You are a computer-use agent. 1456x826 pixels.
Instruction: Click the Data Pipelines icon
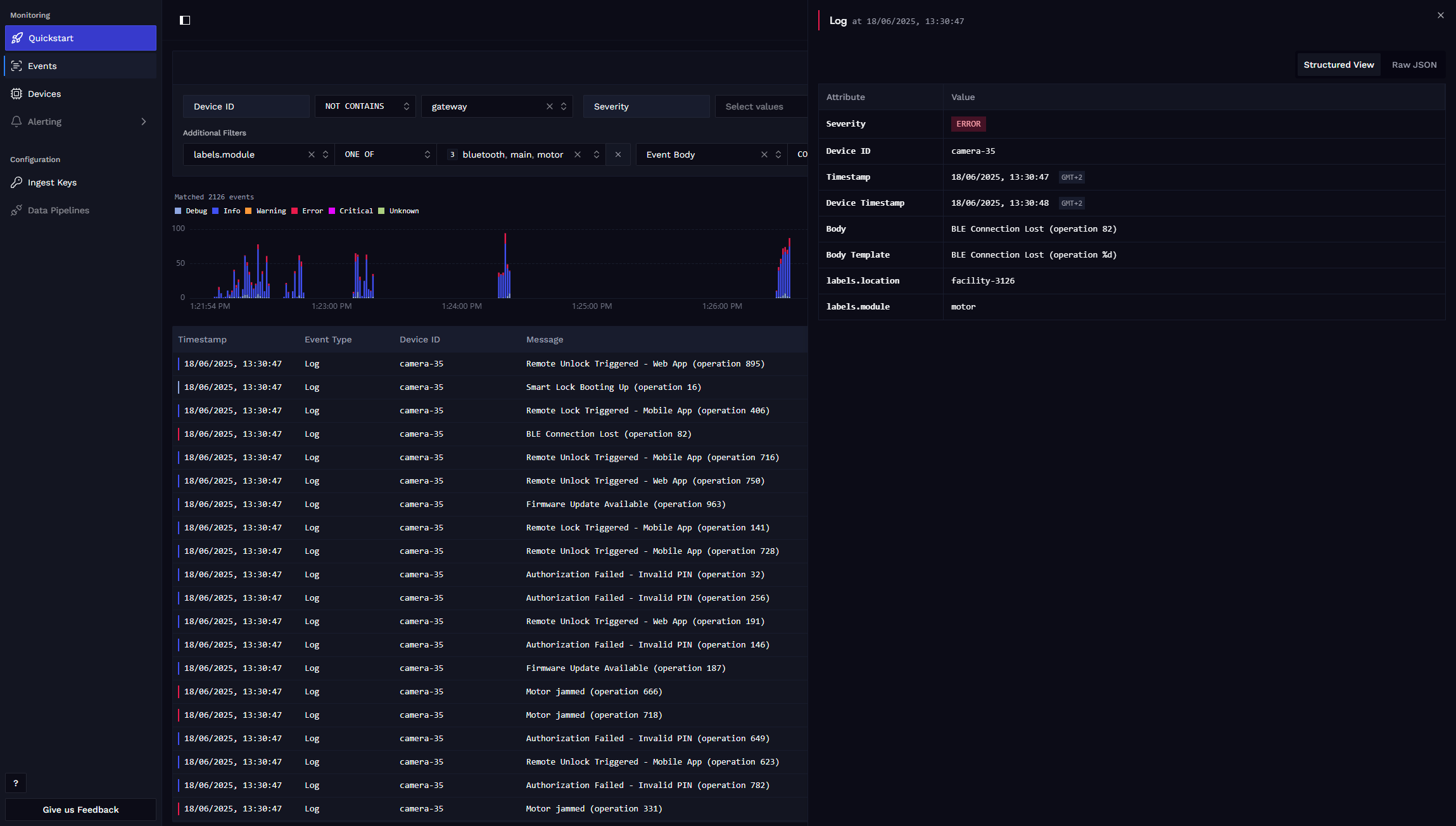16,210
